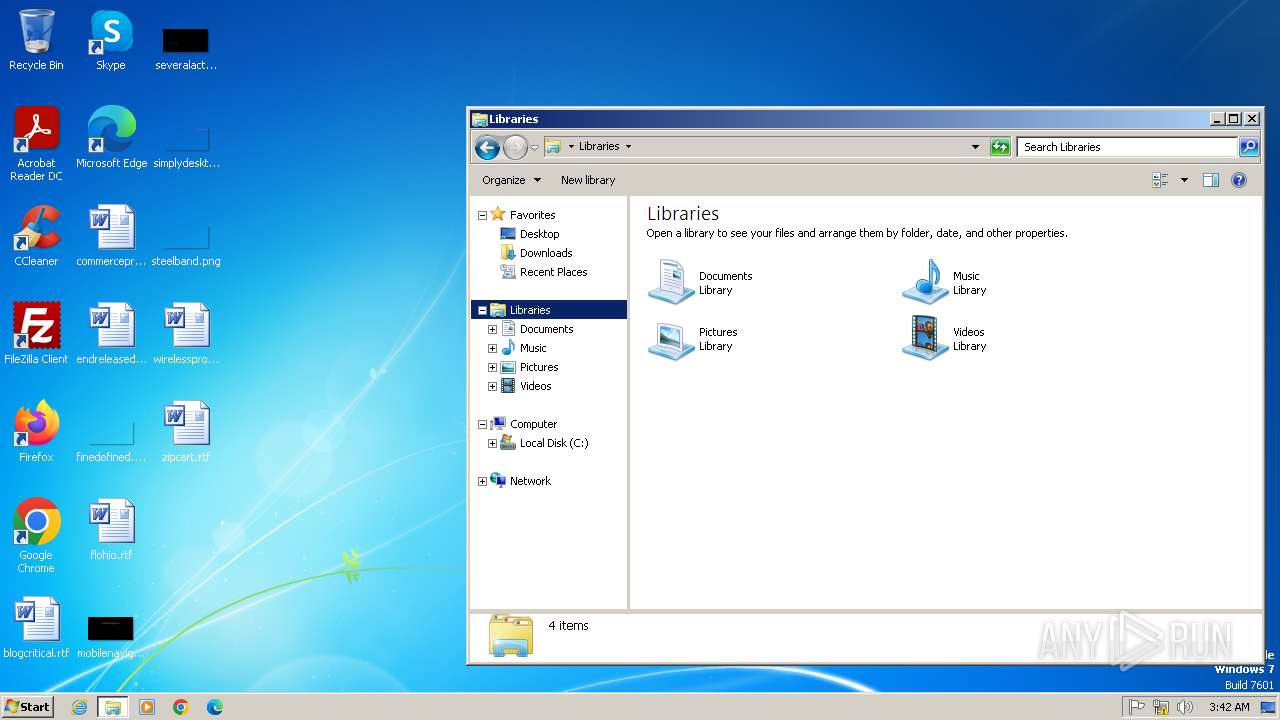The image size is (1280, 720).
Task: Launch Internet Explorer from taskbar
Action: click(x=80, y=707)
